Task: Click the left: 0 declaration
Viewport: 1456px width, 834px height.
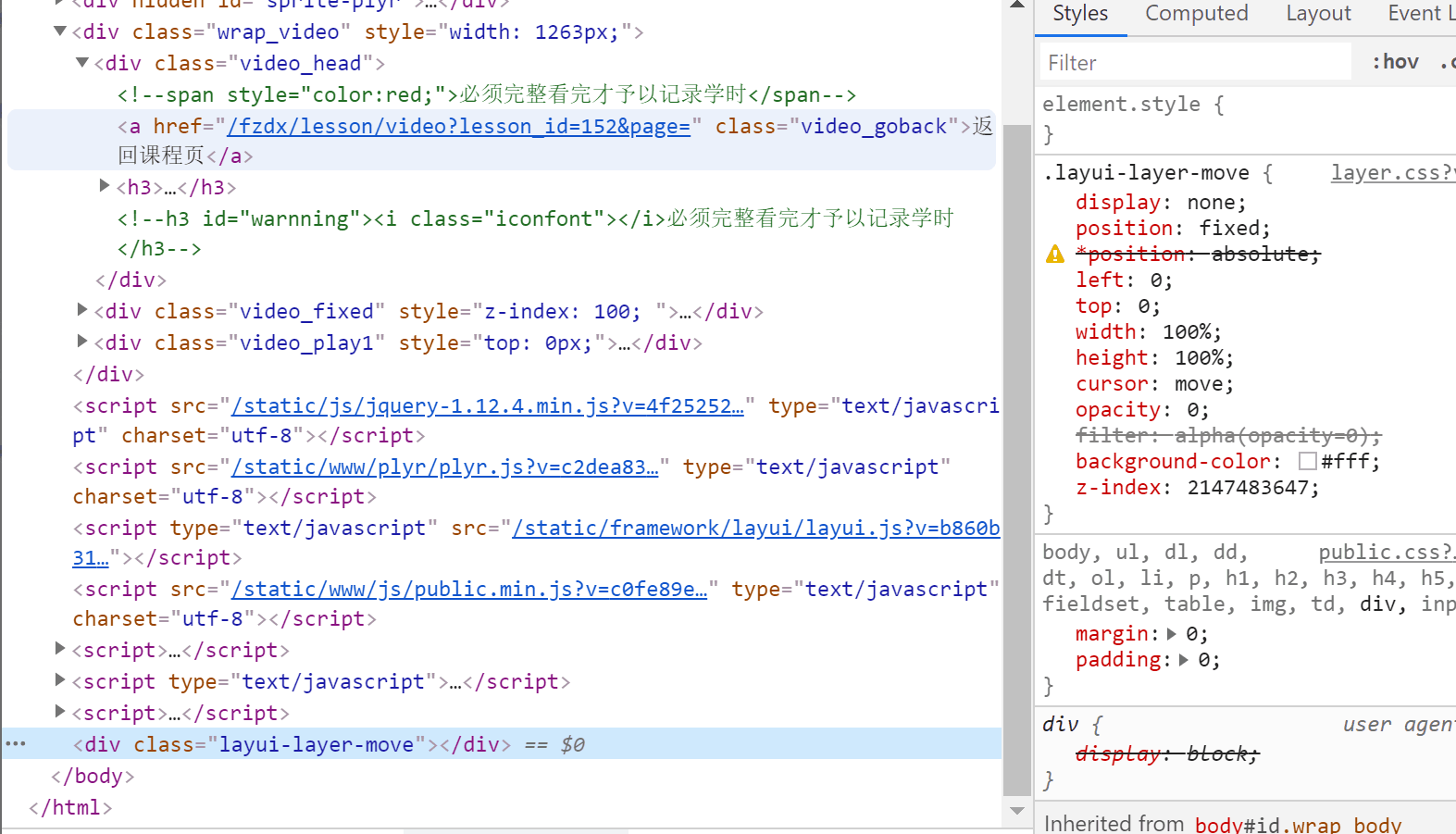Action: (x=1124, y=280)
